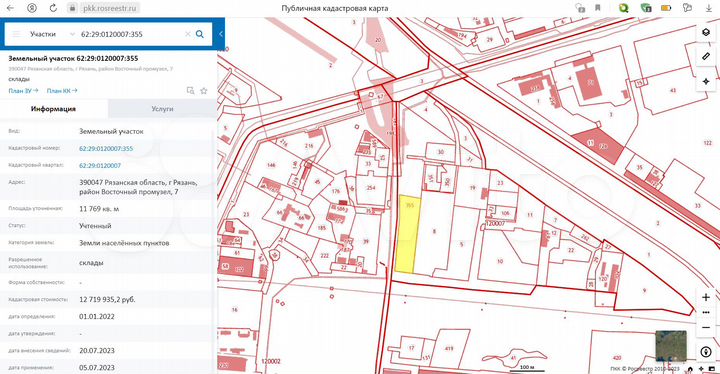
Task: Go back with browser back arrow
Action: tap(10, 8)
